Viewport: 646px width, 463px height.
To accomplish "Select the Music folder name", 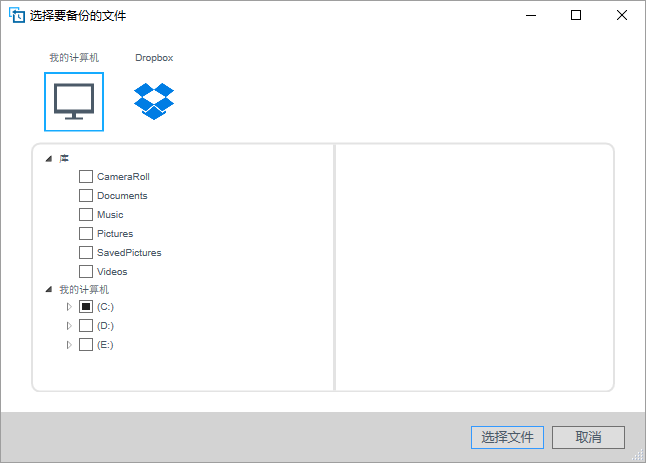I will pos(110,215).
